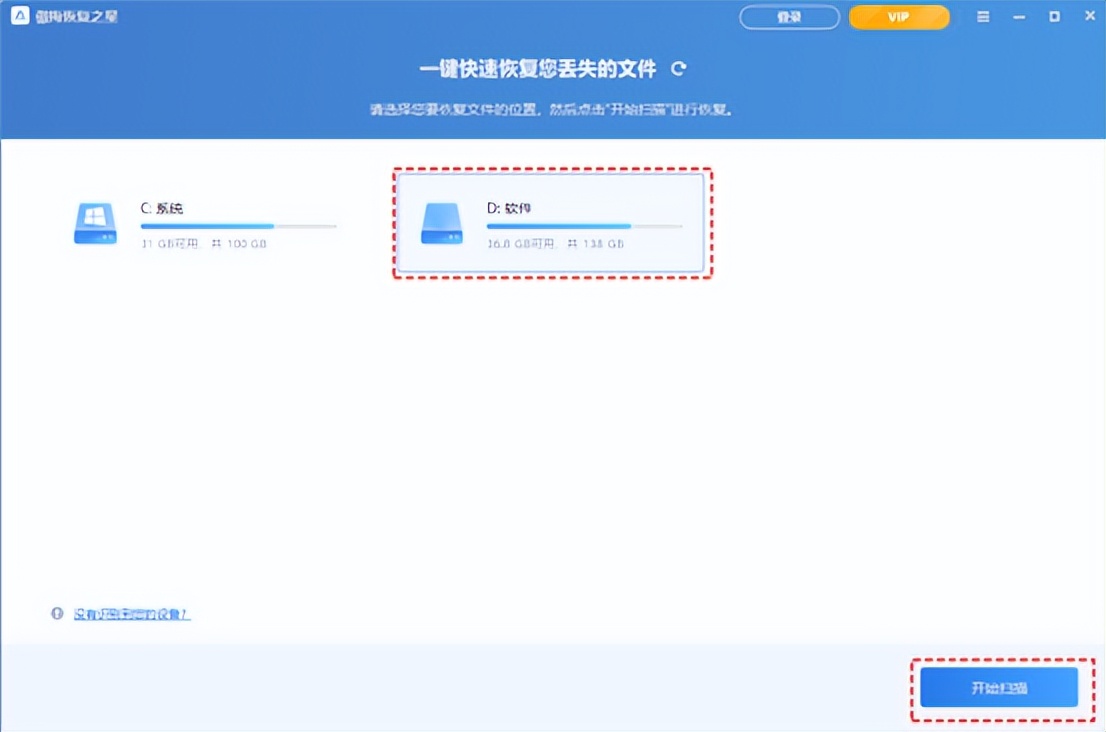Select the D: 软件 partition card
Screen dimensions: 1106x732
pos(553,224)
